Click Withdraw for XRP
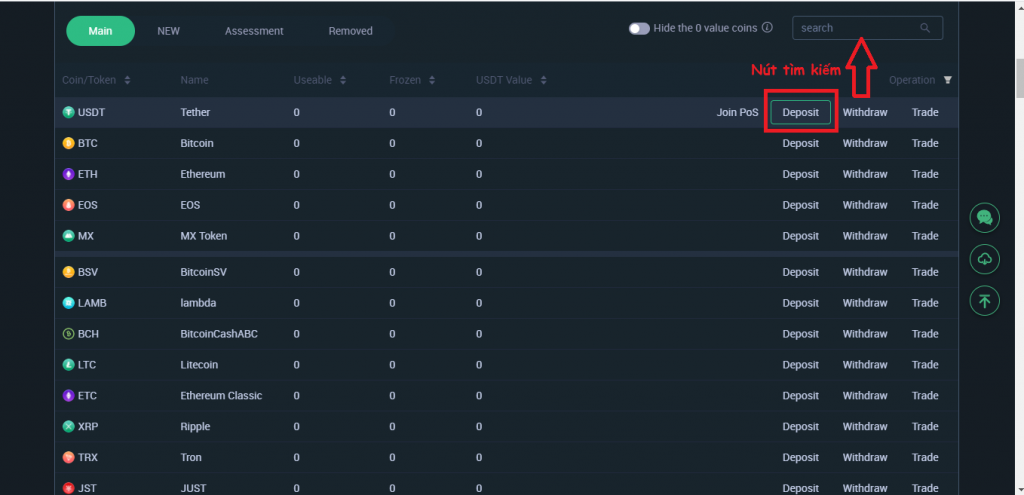Image resolution: width=1024 pixels, height=495 pixels. 865,426
